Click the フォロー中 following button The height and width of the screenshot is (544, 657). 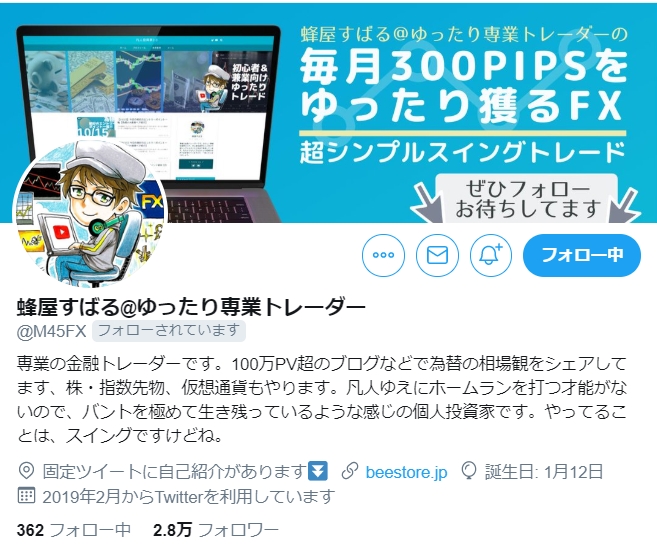[x=582, y=255]
